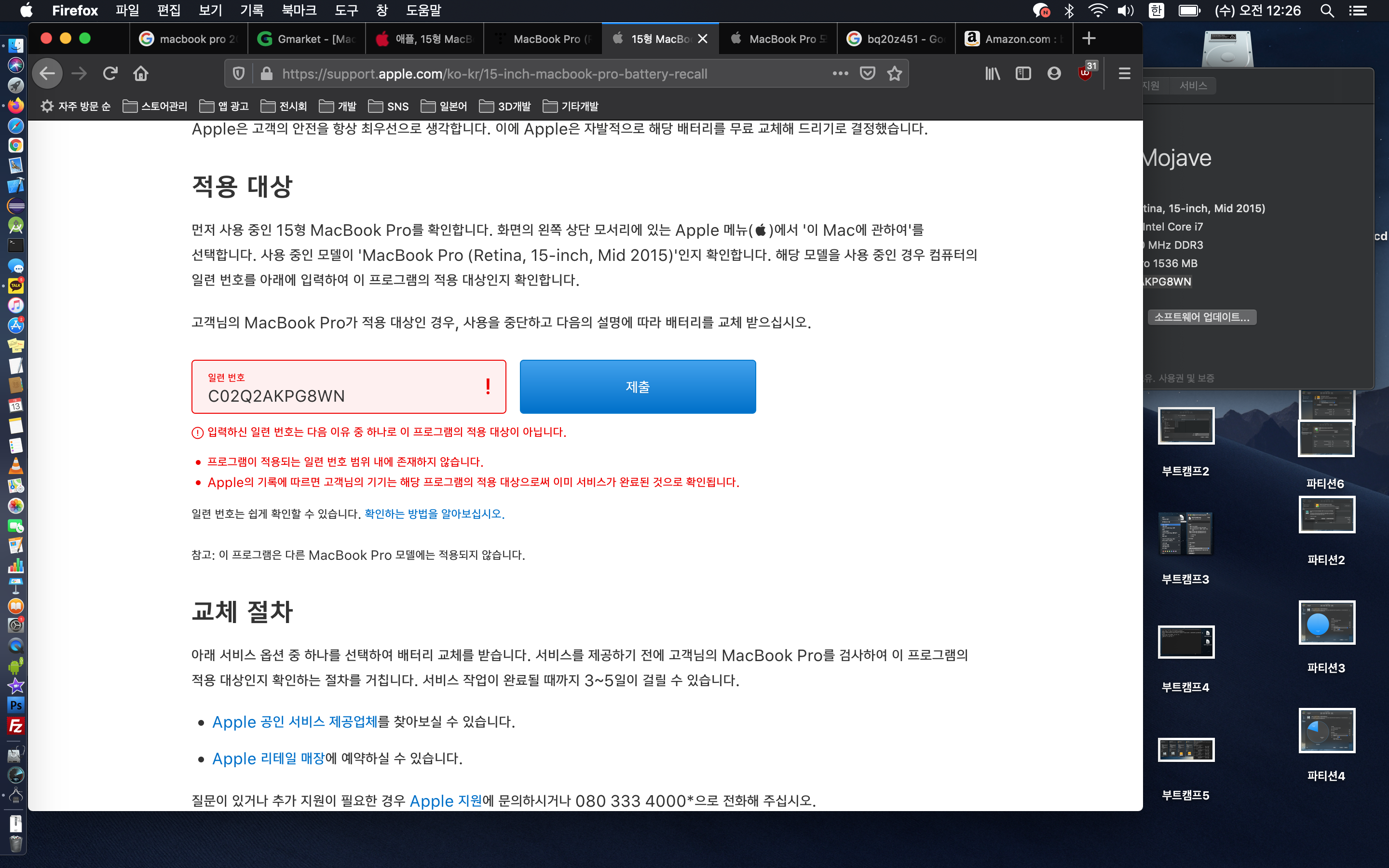Open the 개발 bookmarks folder
The image size is (1389, 868).
338,106
